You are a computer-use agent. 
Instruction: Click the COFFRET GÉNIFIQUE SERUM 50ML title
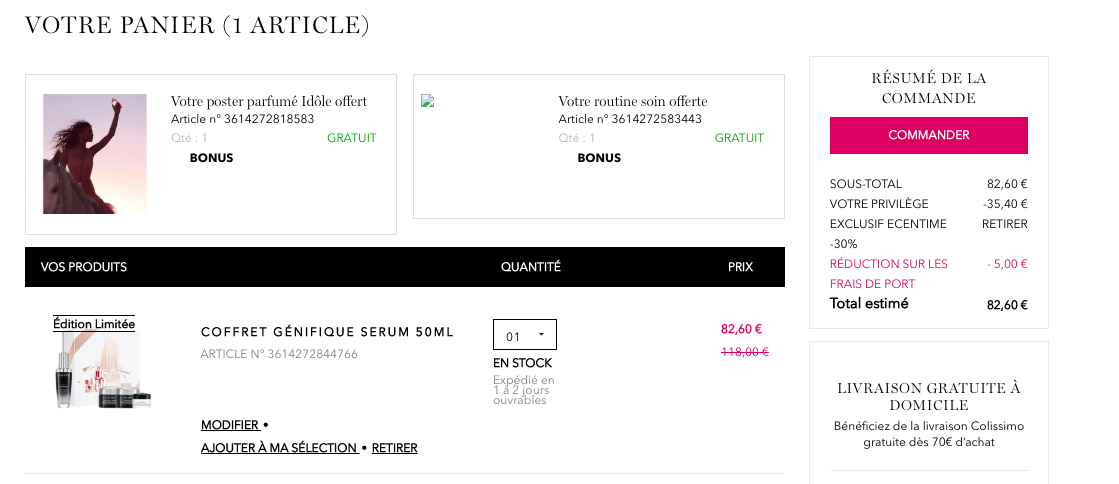tap(327, 332)
